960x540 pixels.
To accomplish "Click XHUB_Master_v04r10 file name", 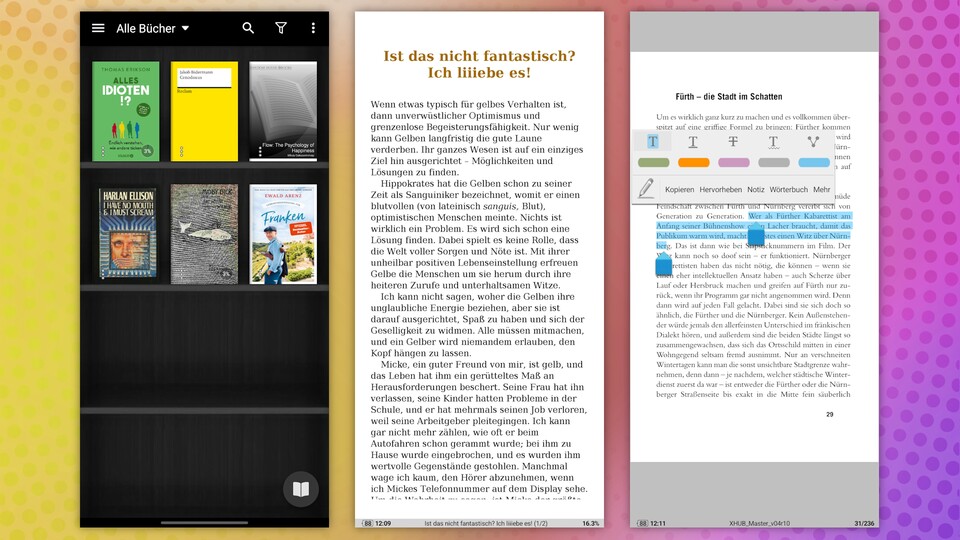I will (x=759, y=523).
